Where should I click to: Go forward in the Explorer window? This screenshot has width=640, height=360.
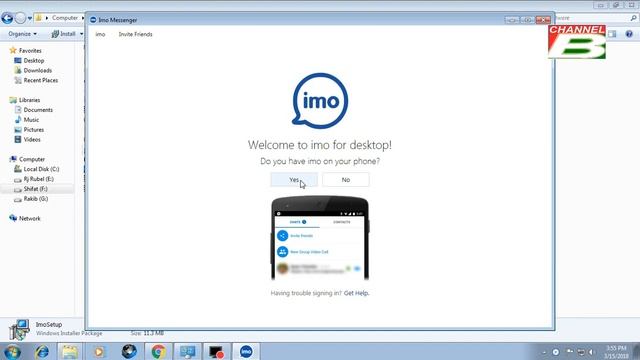(x=20, y=18)
